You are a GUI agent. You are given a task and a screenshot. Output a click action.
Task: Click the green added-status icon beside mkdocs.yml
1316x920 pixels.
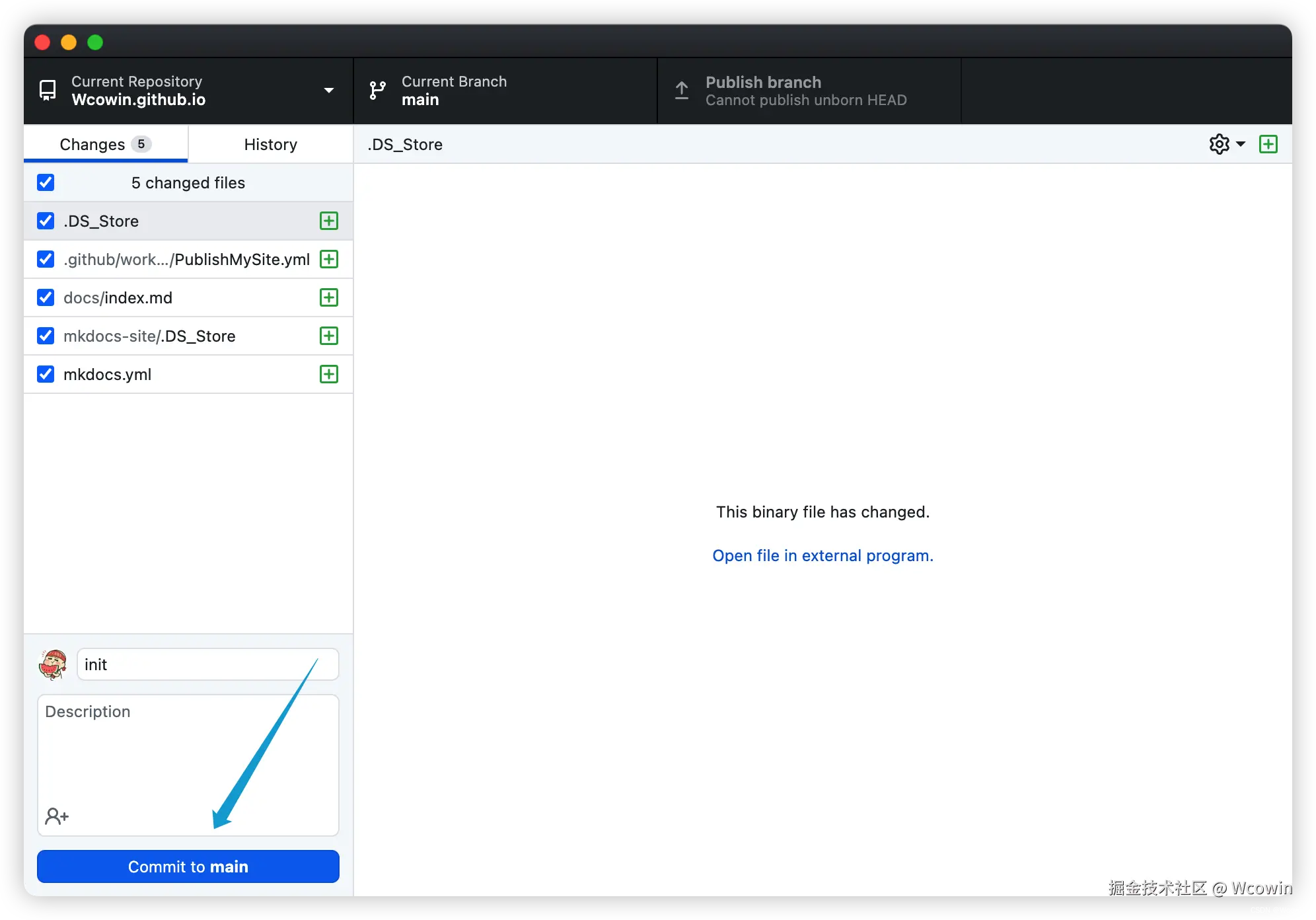(329, 374)
